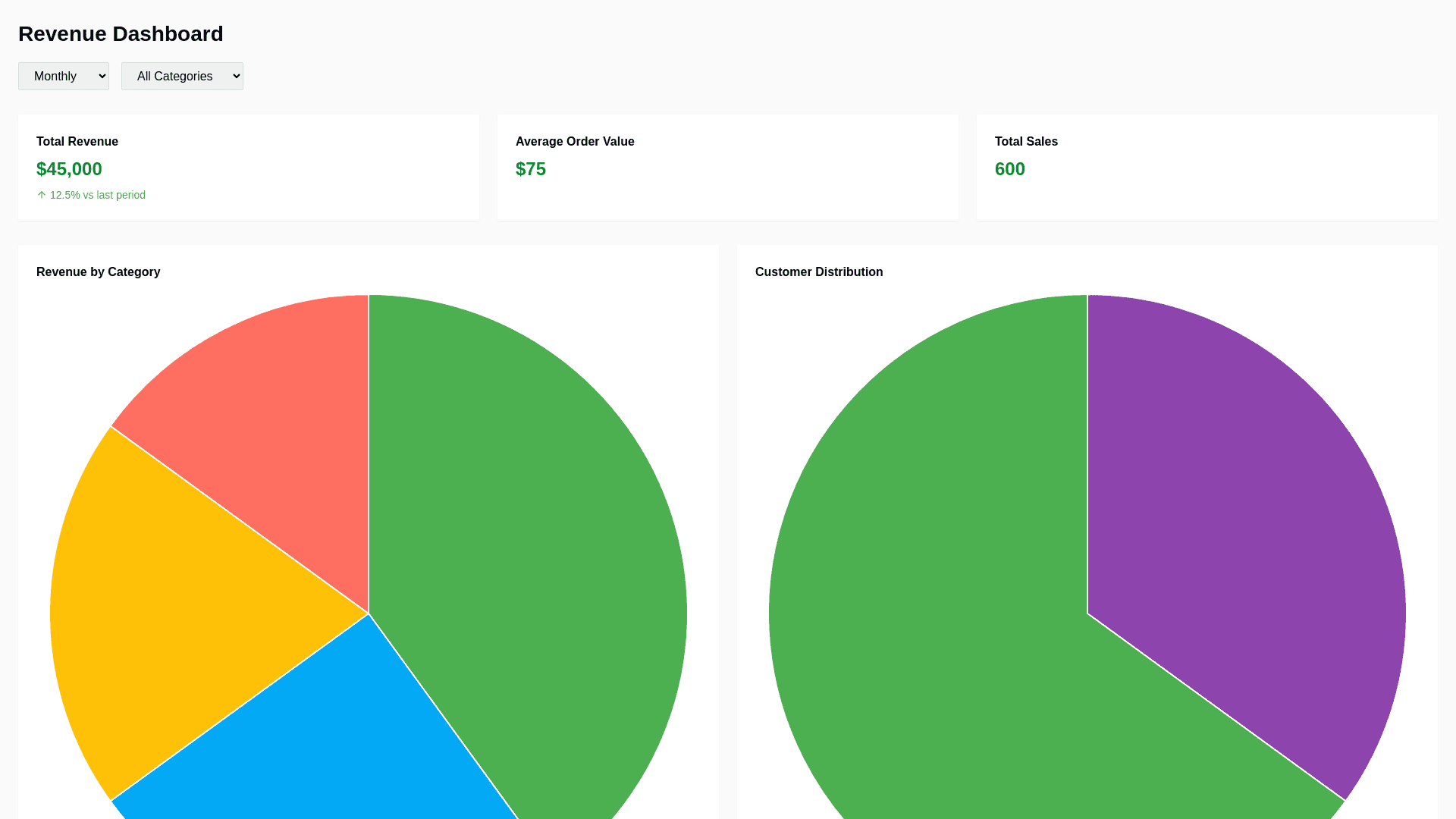Click the Revenue Dashboard heading
Image resolution: width=1456 pixels, height=819 pixels.
click(x=121, y=34)
